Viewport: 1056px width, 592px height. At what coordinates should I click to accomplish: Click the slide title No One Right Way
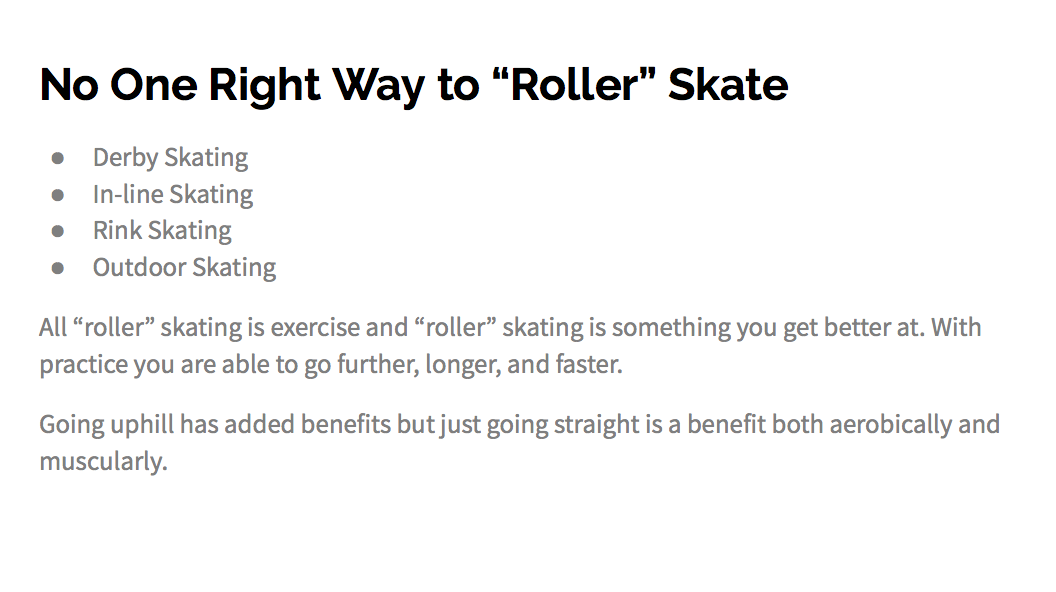click(414, 86)
